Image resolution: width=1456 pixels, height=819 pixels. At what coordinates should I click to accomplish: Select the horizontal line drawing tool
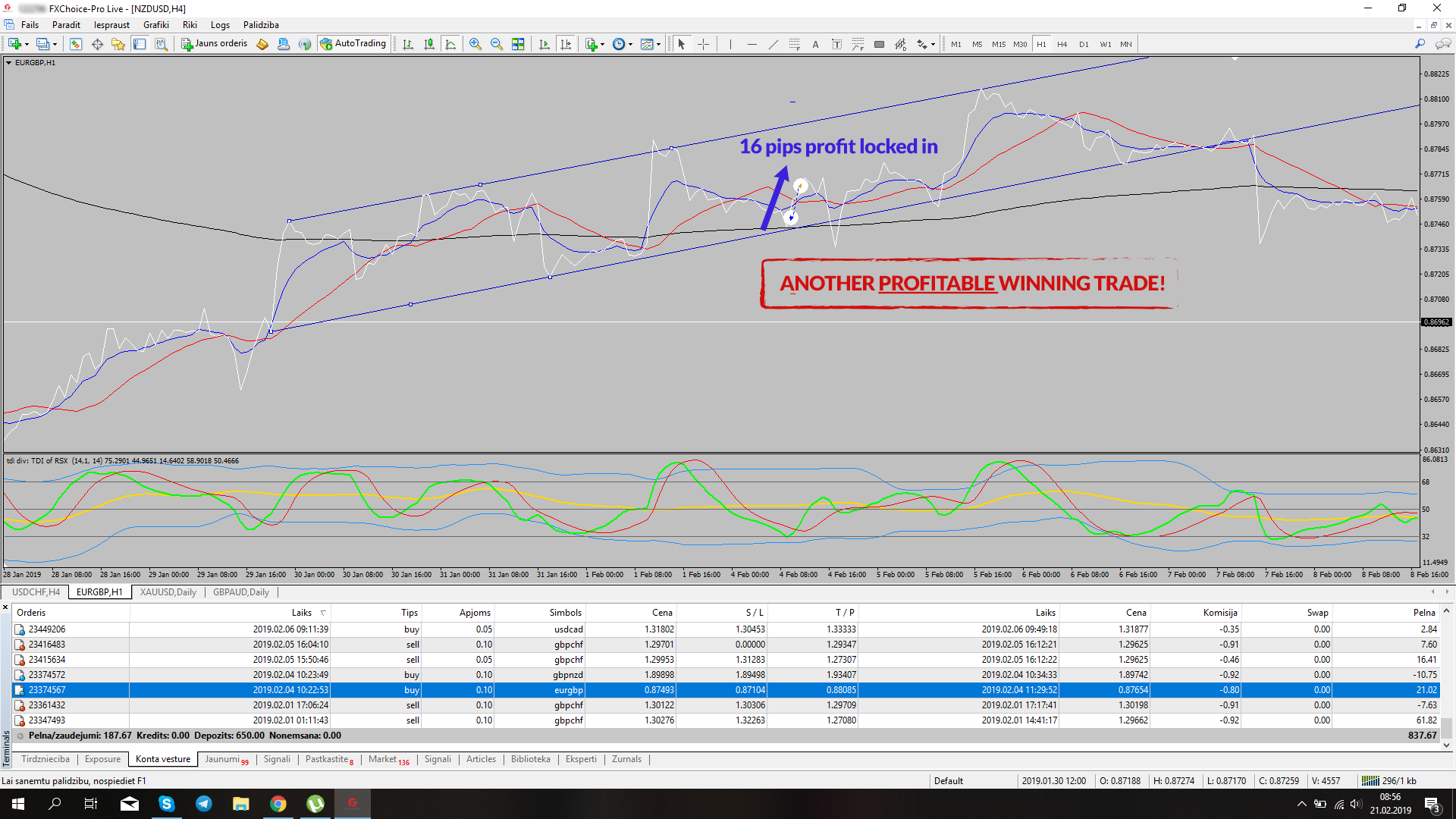(752, 44)
